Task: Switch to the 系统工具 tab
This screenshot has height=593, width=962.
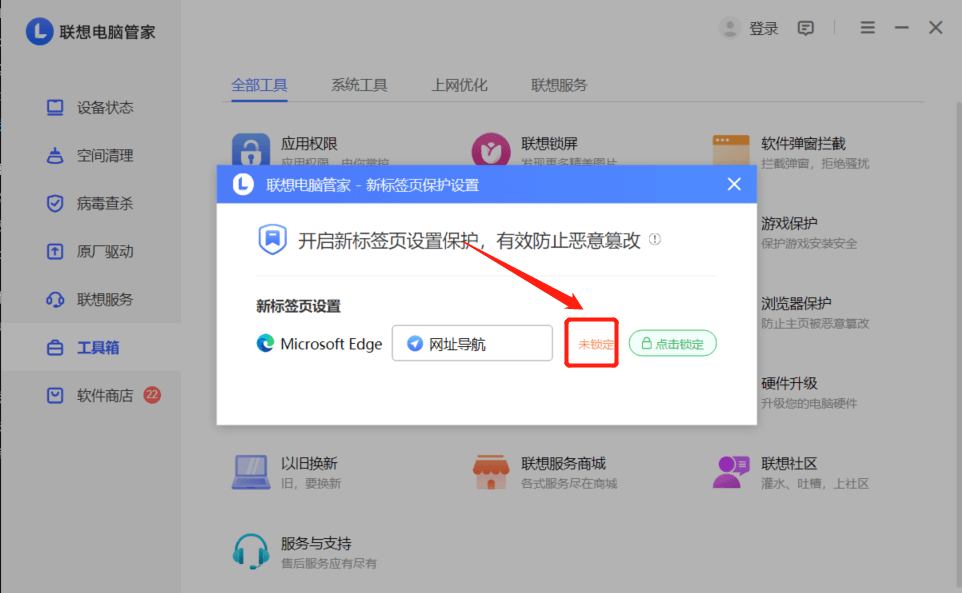Action: [x=359, y=85]
